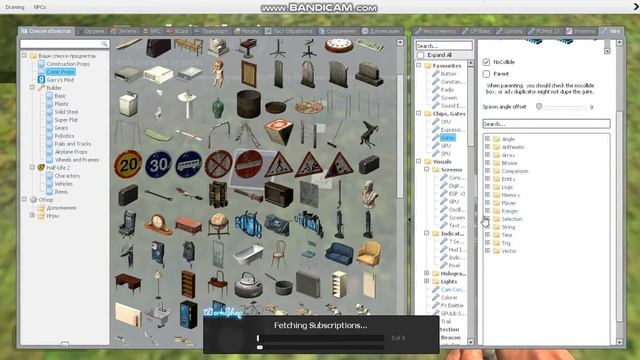Focus the spawn list search field
The width and height of the screenshot is (640, 360).
(x=64, y=44)
